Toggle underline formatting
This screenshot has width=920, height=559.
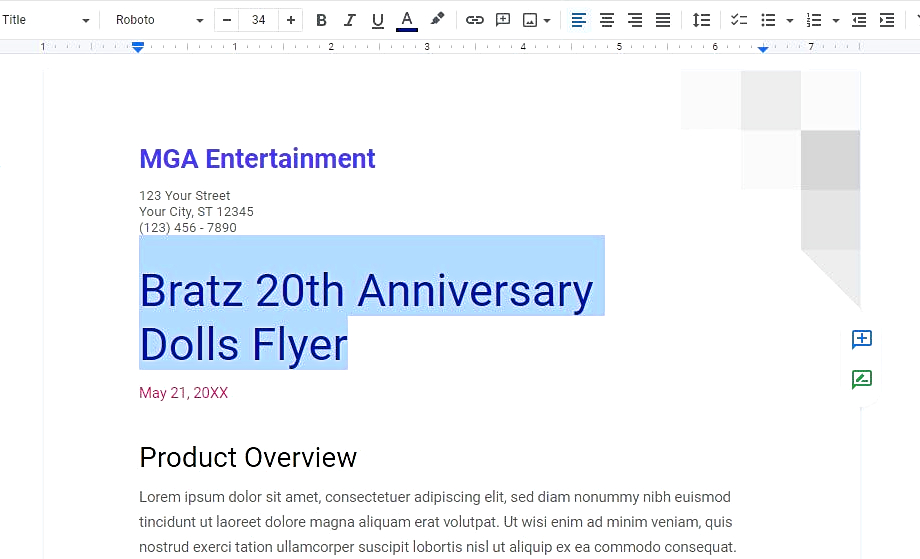[377, 20]
